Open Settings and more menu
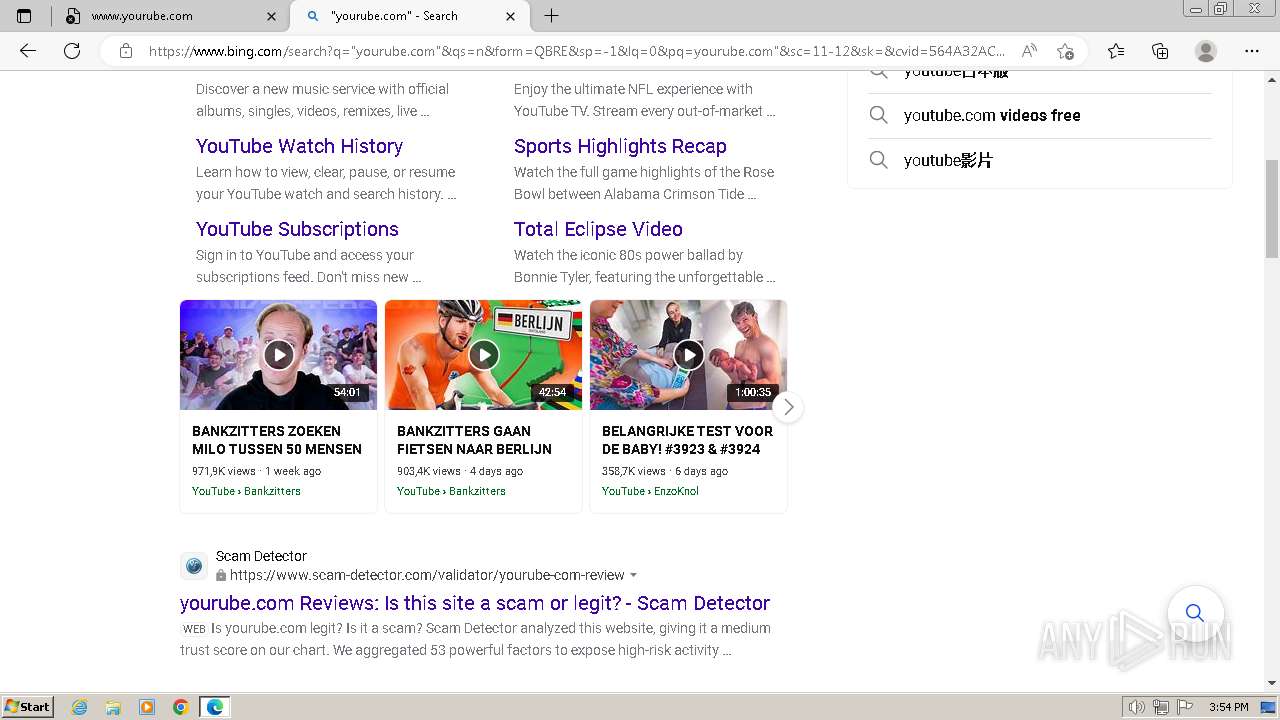This screenshot has height=720, width=1280. point(1252,51)
